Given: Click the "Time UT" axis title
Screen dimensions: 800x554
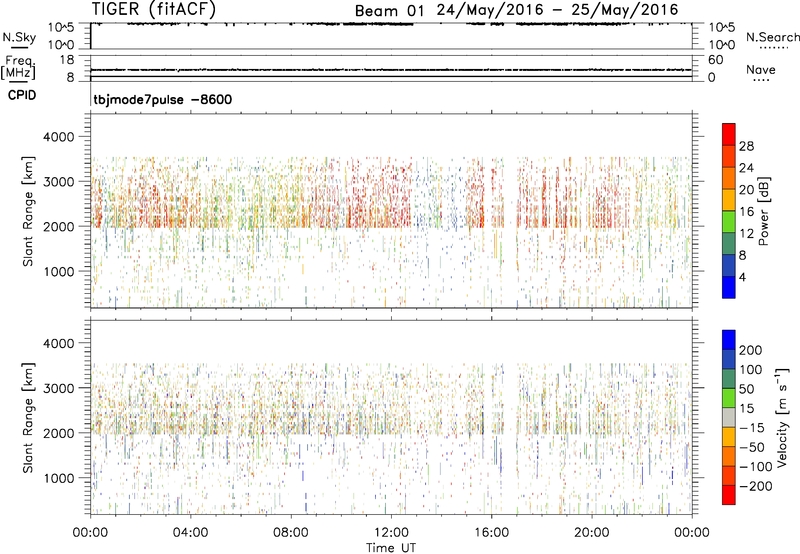Looking at the screenshot, I should tap(391, 547).
